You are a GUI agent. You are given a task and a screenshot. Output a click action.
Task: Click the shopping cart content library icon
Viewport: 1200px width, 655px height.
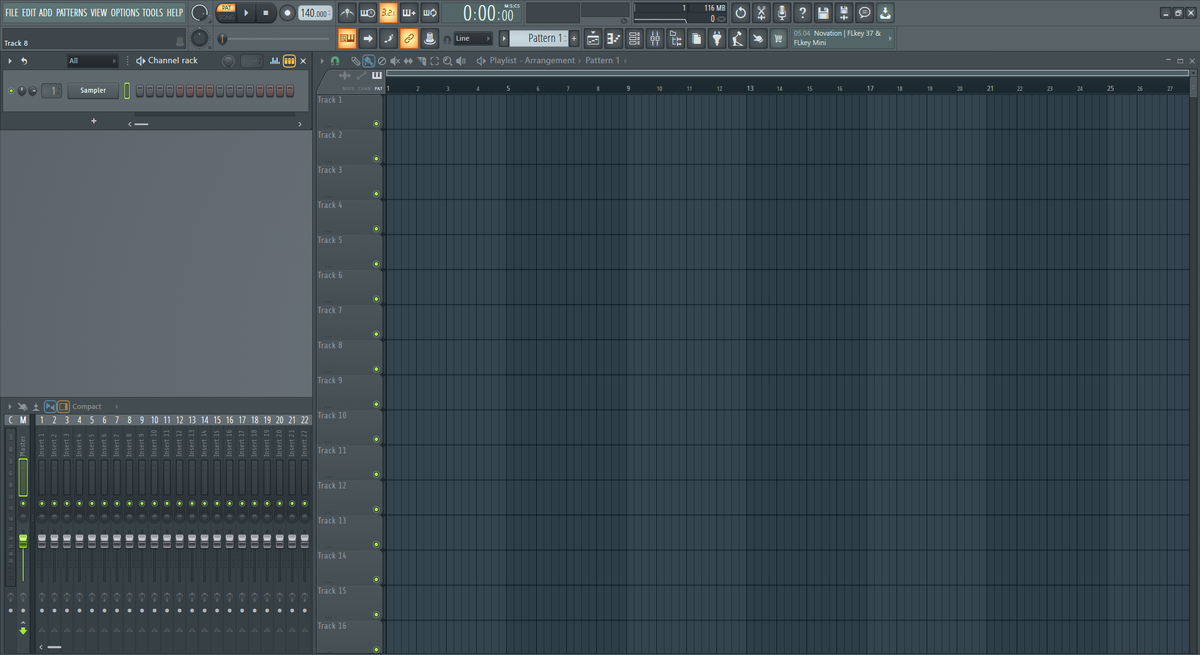click(x=778, y=39)
